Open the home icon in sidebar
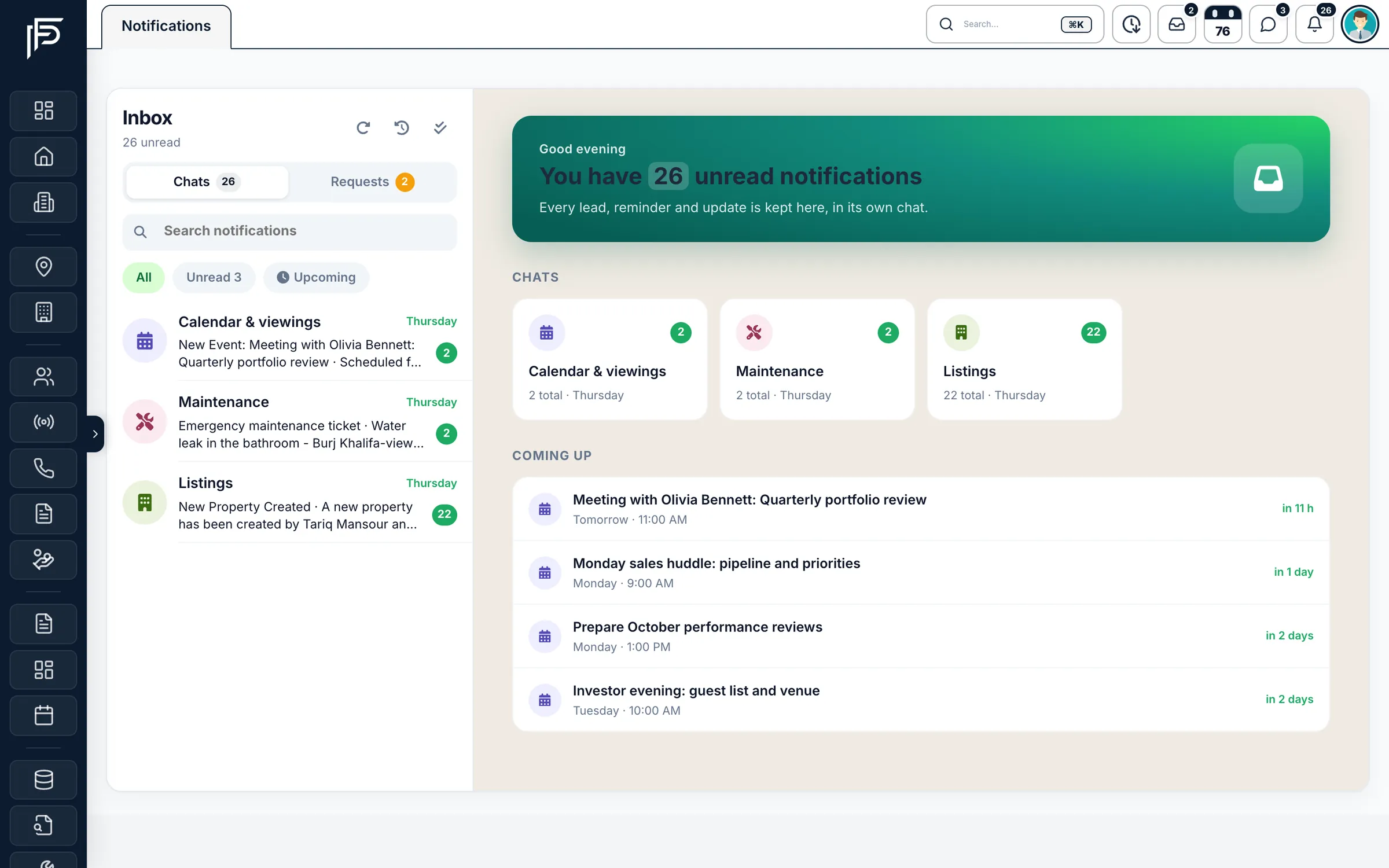1389x868 pixels. 43,156
